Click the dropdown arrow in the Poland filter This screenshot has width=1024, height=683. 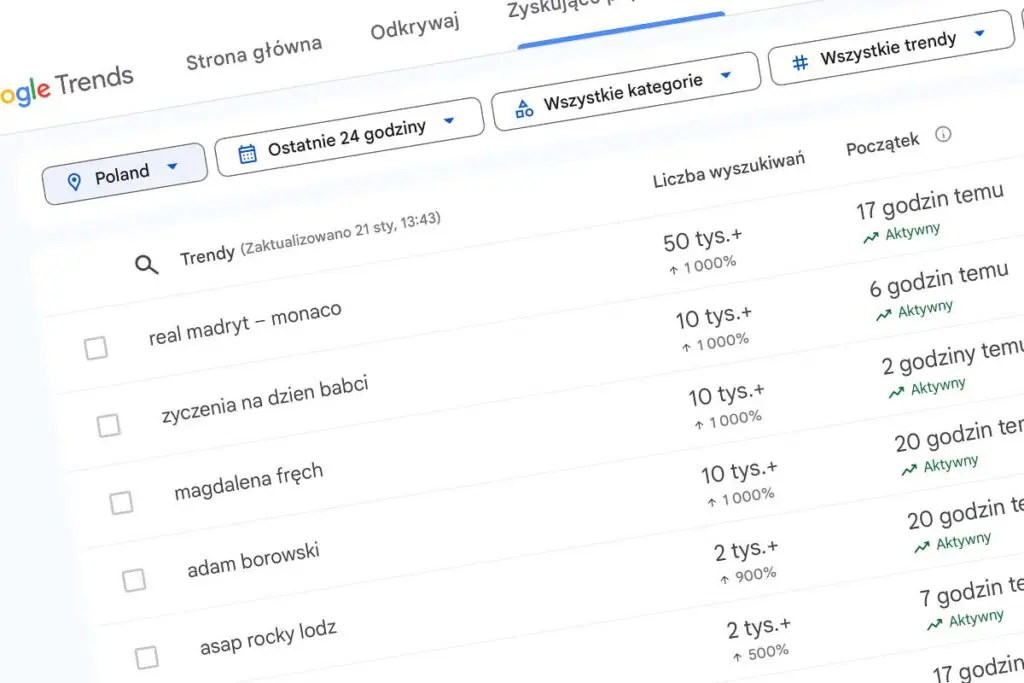[x=172, y=166]
